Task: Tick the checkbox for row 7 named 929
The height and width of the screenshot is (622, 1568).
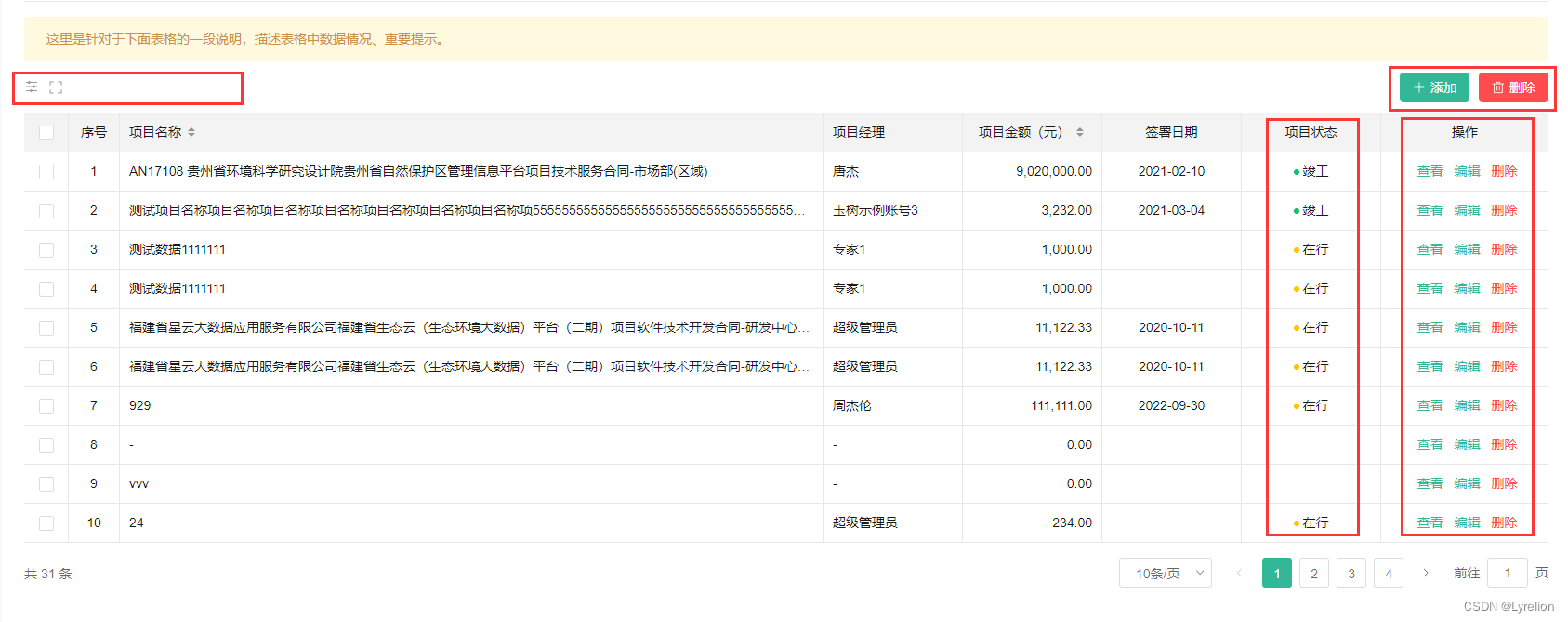Action: tap(46, 405)
